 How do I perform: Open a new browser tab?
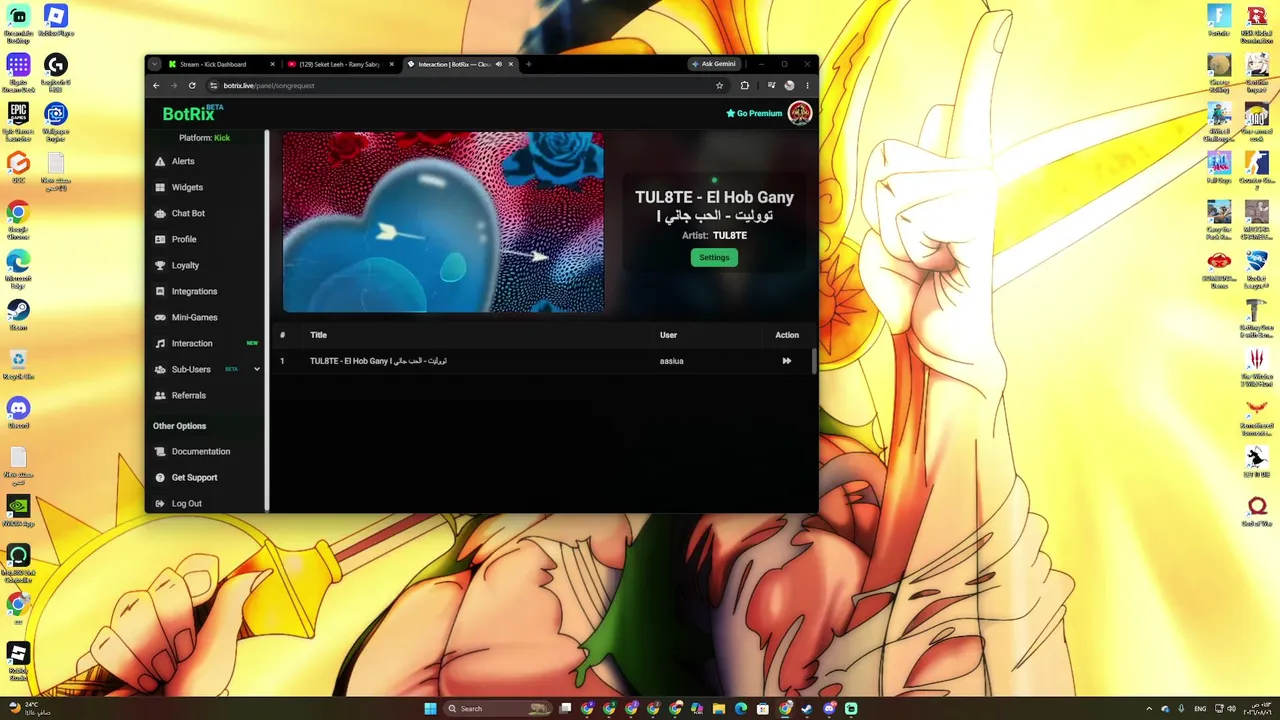528,64
